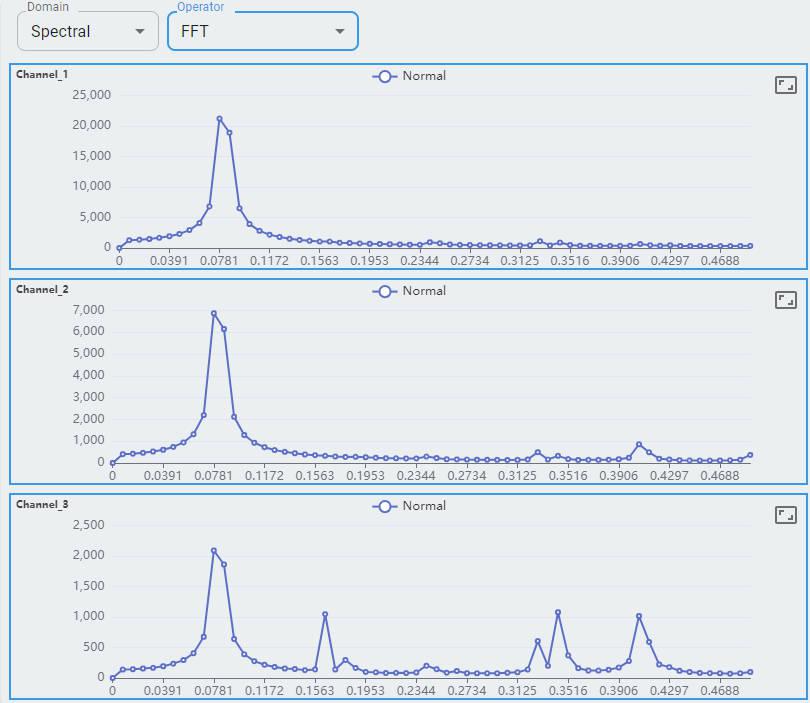Click the tallest peak point in Channel_2
This screenshot has width=810, height=703.
click(213, 314)
